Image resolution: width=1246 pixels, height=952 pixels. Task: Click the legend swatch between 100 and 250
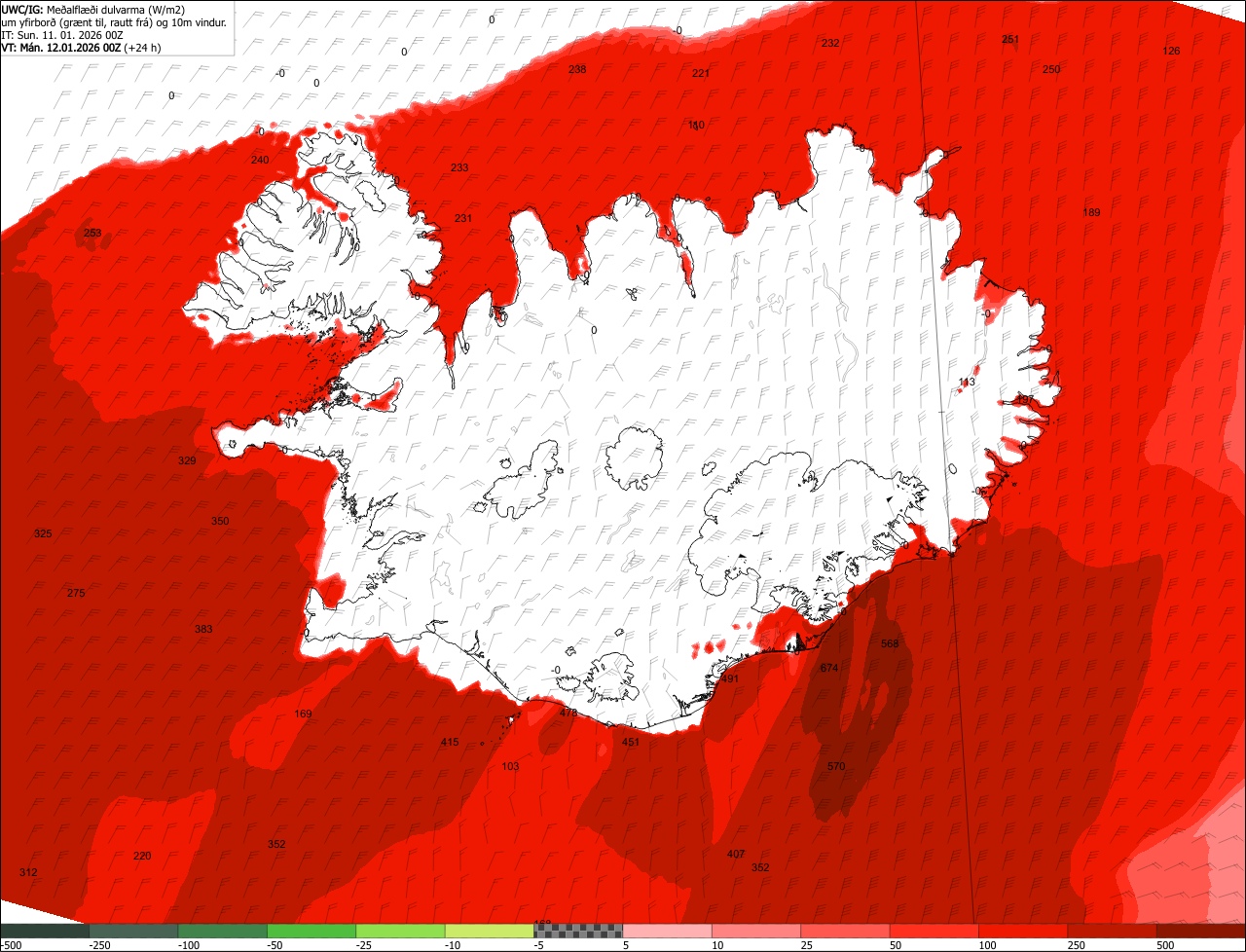click(x=1023, y=931)
